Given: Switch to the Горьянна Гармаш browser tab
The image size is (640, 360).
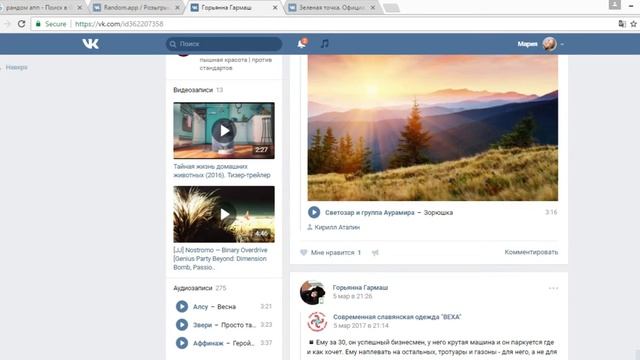Looking at the screenshot, I should pos(234,7).
